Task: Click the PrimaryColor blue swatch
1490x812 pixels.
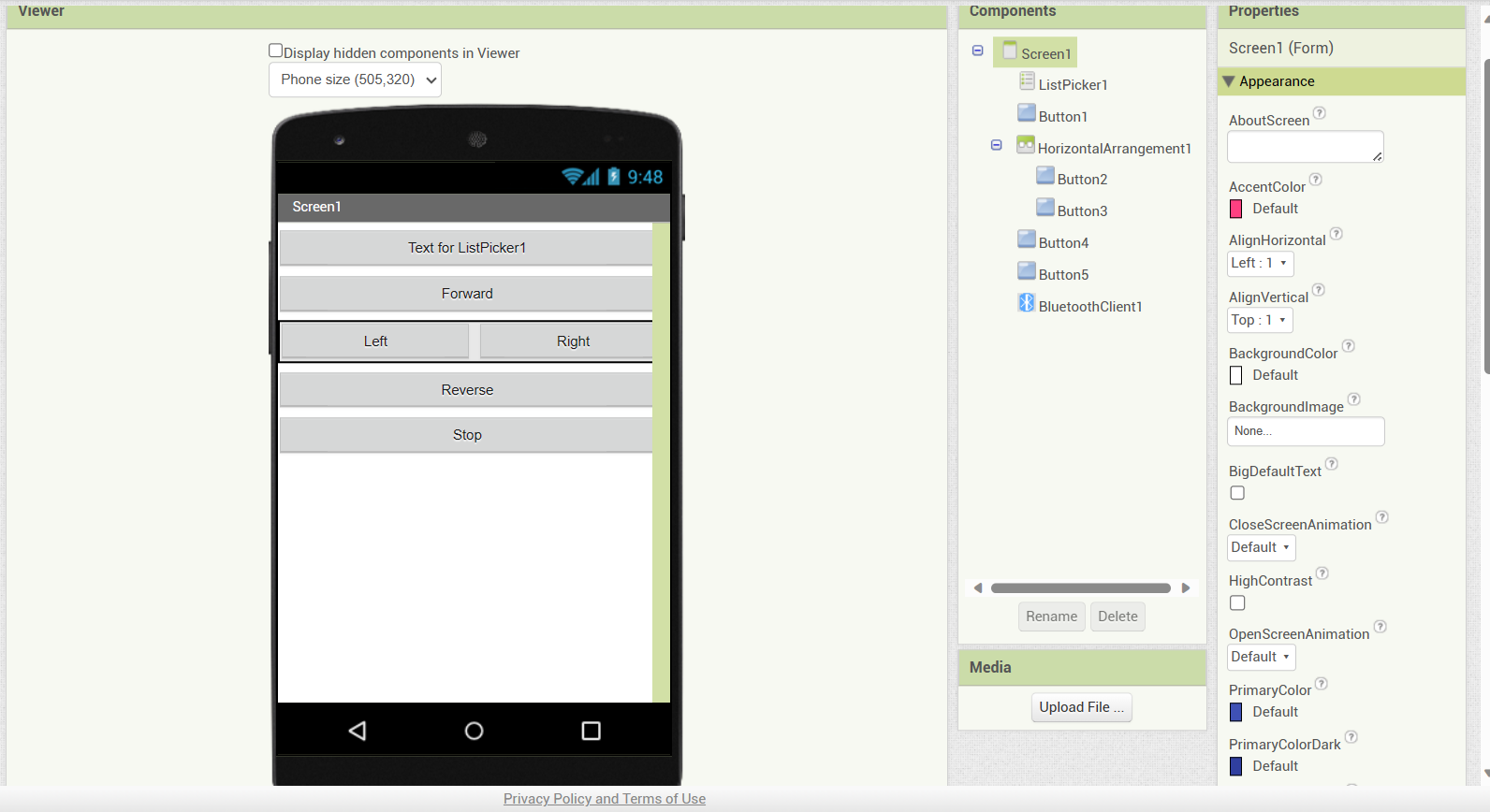Action: [x=1235, y=713]
